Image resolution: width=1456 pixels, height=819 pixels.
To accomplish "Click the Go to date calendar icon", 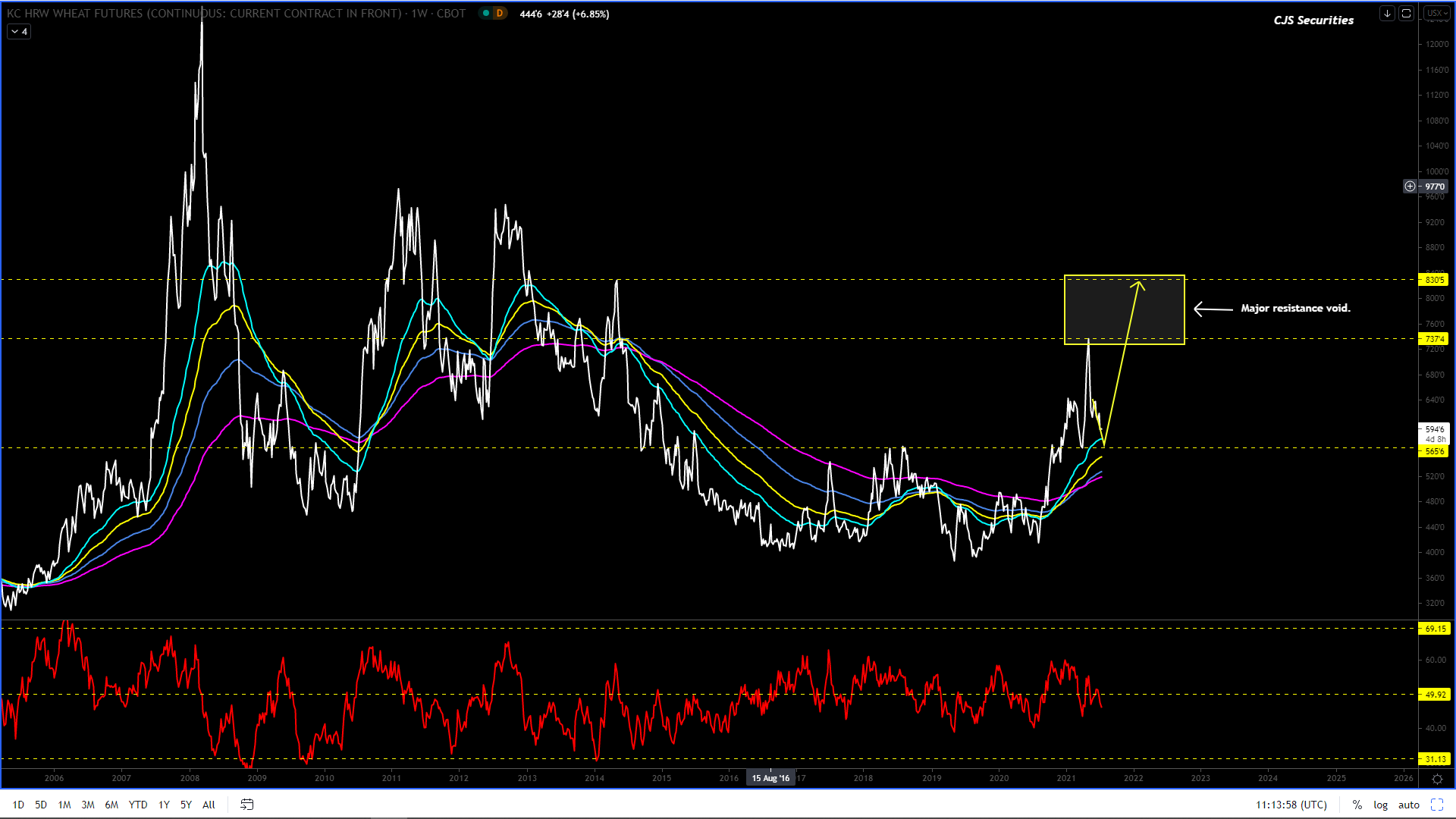I will [x=247, y=805].
